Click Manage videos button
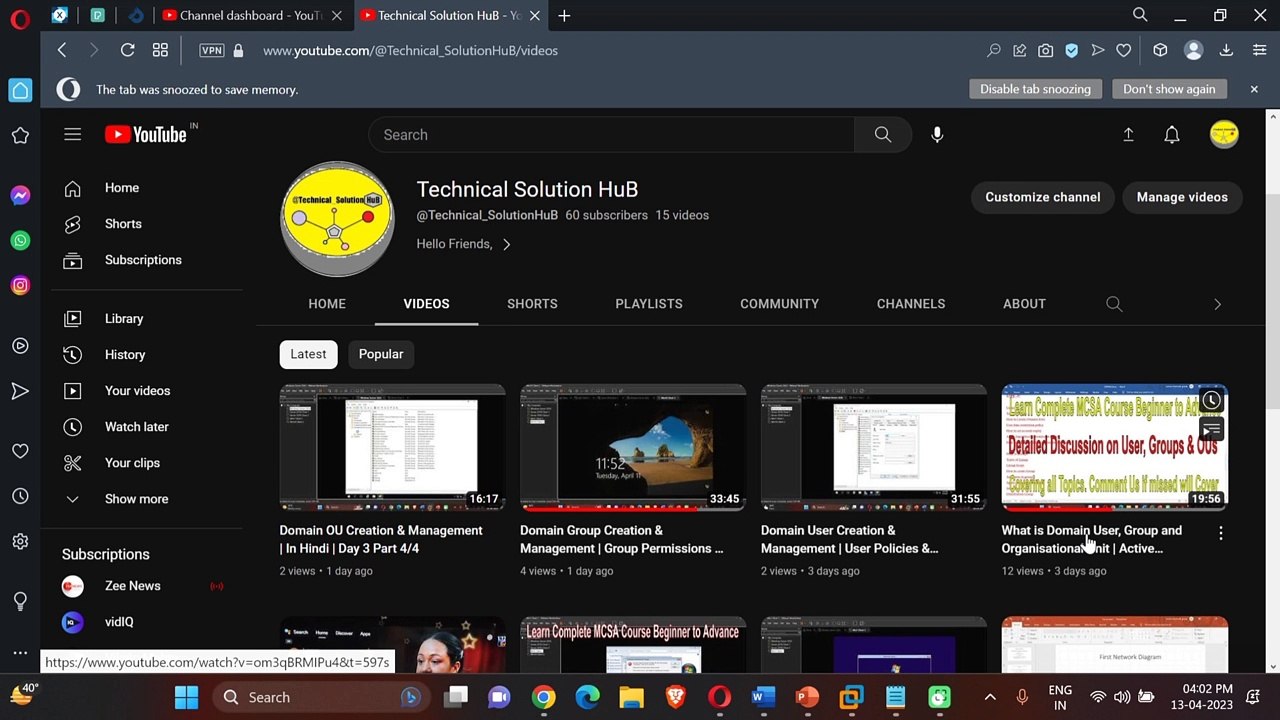This screenshot has height=720, width=1280. pyautogui.click(x=1182, y=197)
